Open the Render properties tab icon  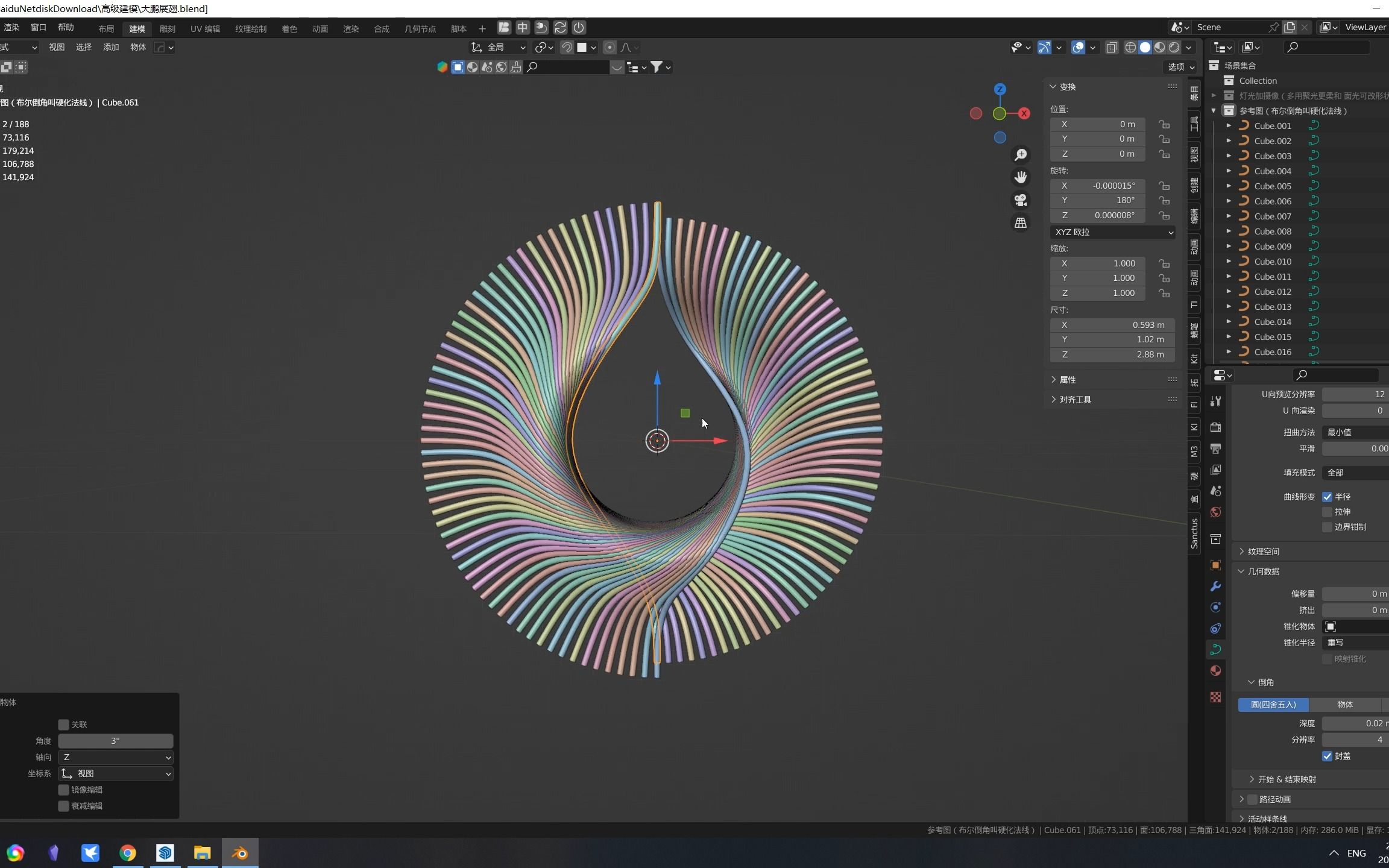[1216, 427]
